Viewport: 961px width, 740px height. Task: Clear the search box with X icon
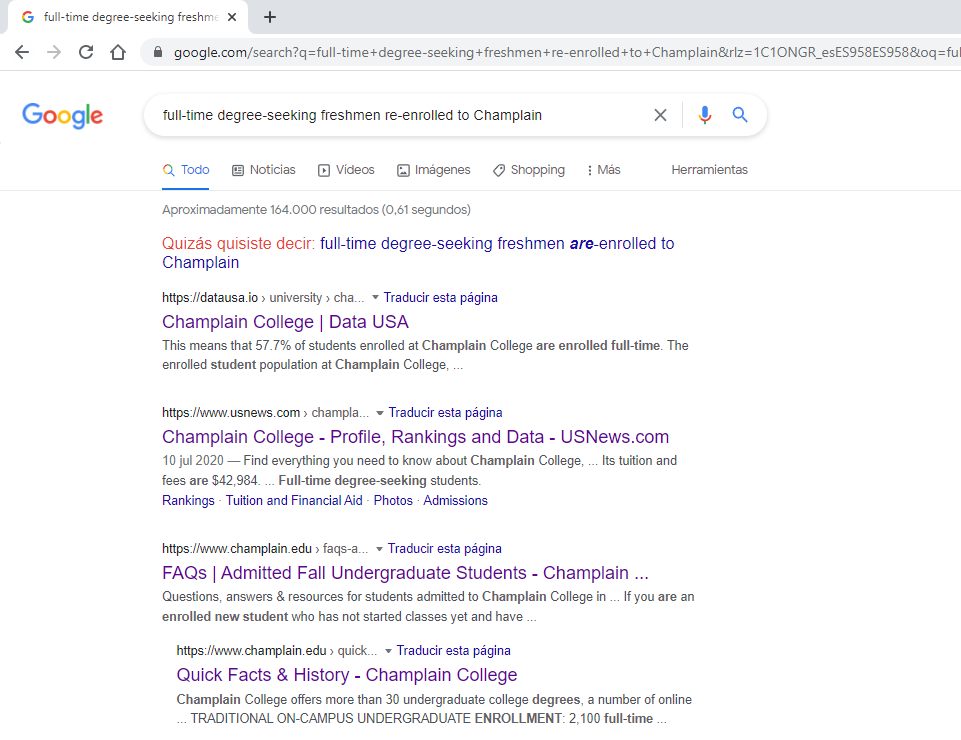[x=660, y=115]
